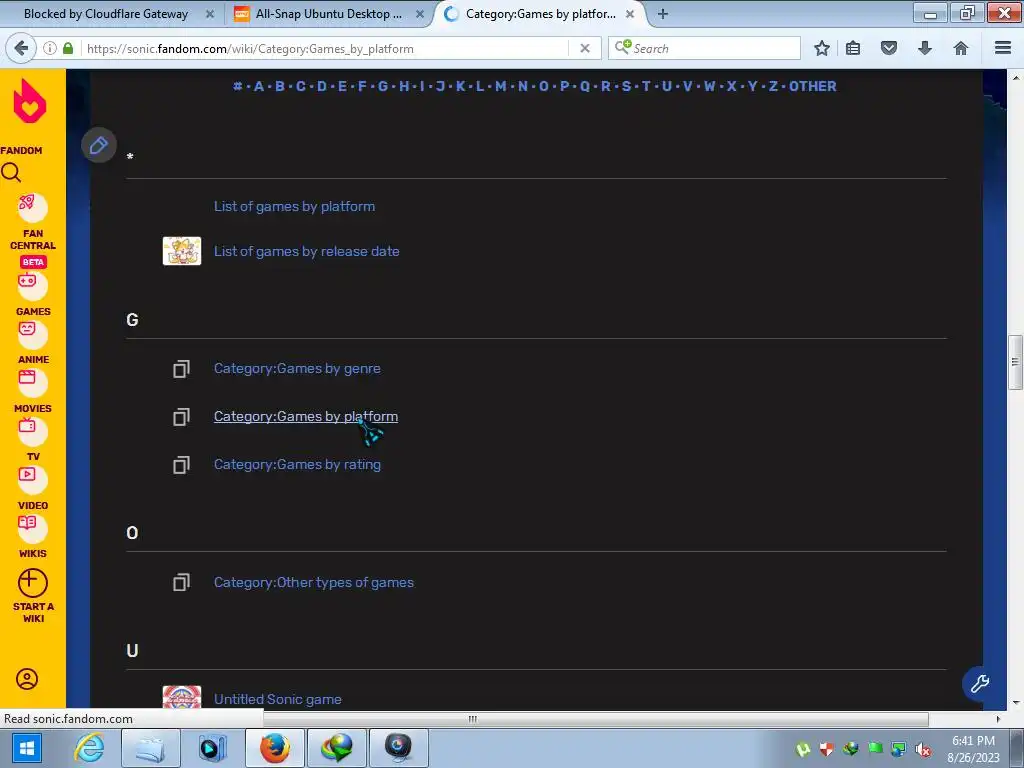Show bookmarks list icon
Image resolution: width=1024 pixels, height=768 pixels.
(853, 48)
